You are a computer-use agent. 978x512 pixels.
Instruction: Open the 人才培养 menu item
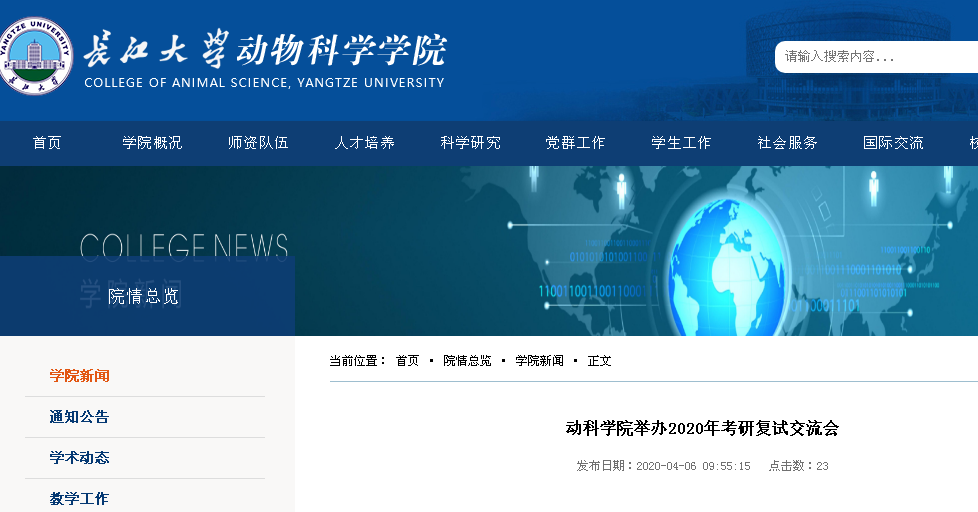coord(364,143)
